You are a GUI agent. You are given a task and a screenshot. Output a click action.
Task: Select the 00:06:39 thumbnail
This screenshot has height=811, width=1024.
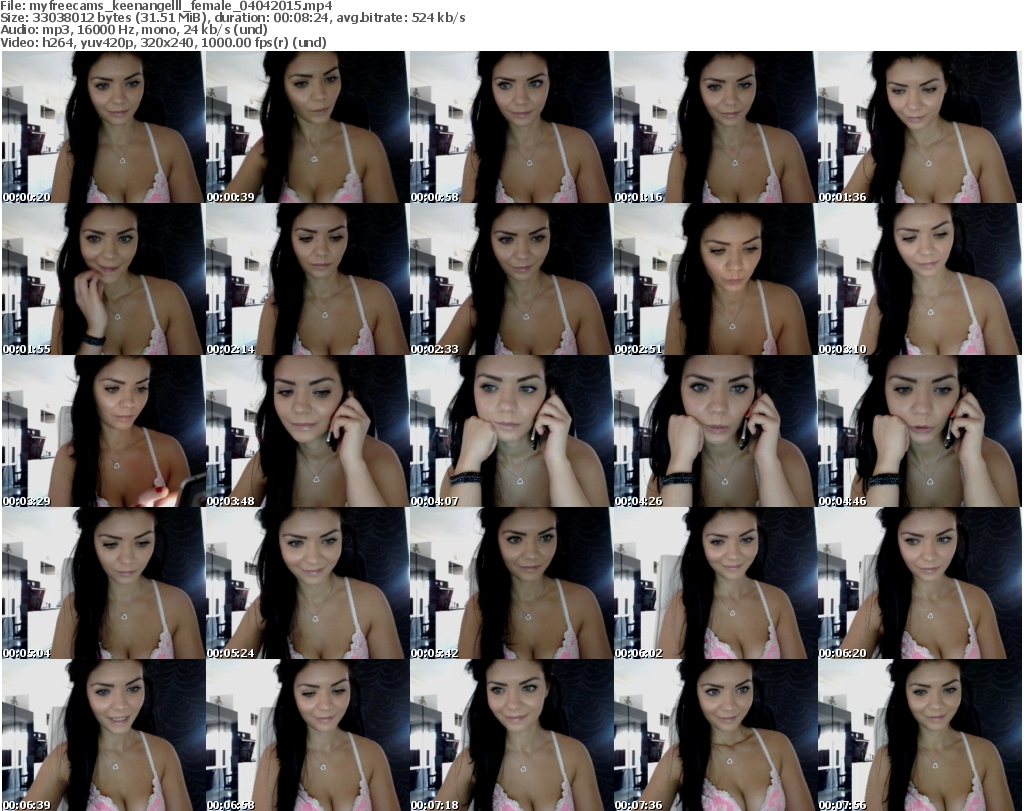[x=102, y=735]
